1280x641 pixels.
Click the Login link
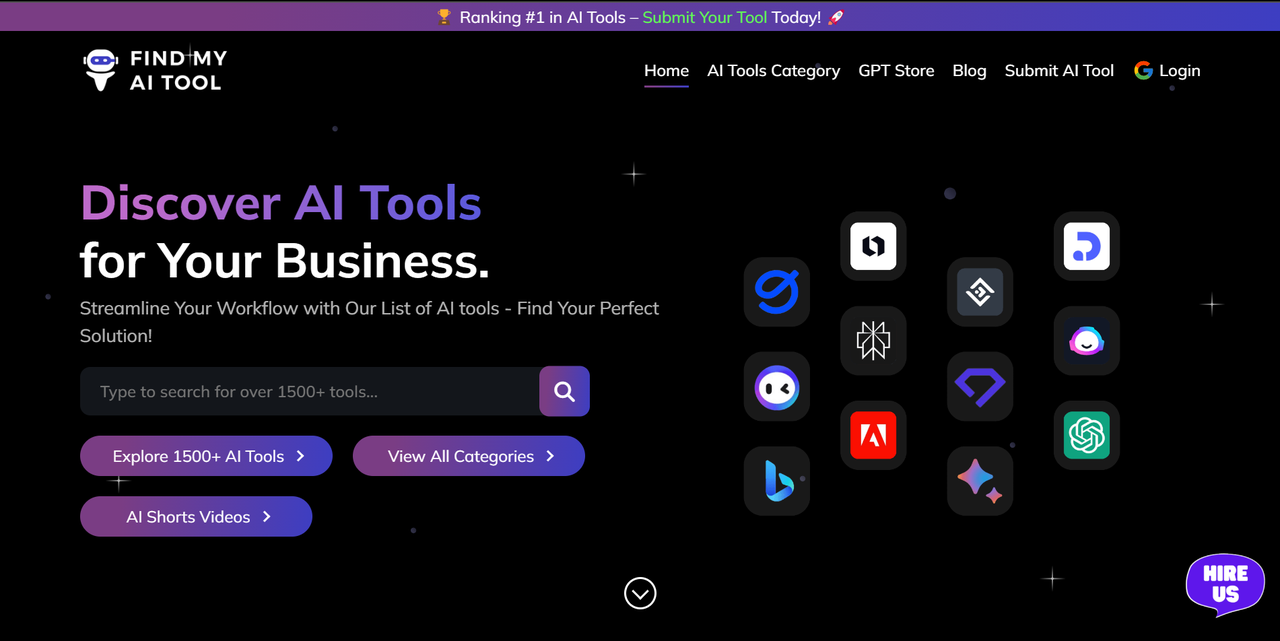(x=1180, y=71)
